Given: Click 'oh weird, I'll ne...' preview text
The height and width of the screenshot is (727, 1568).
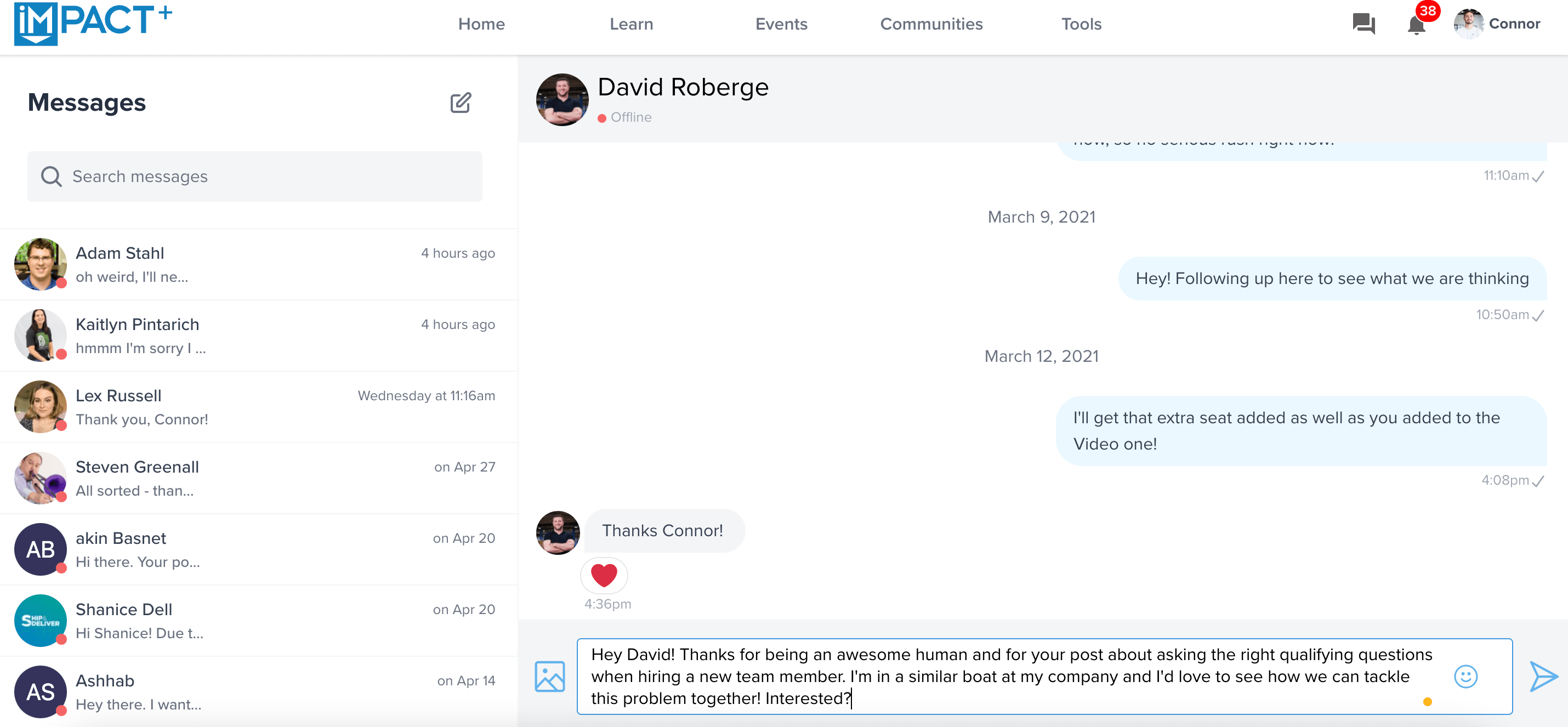Looking at the screenshot, I should (132, 277).
